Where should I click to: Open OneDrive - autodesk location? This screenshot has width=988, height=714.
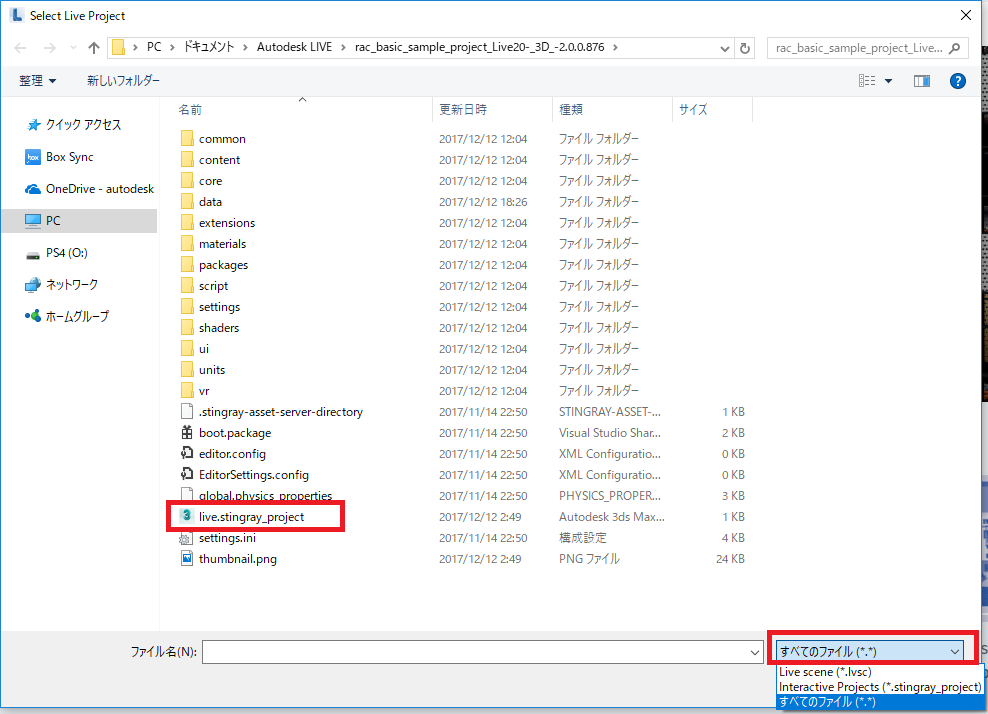pos(89,189)
